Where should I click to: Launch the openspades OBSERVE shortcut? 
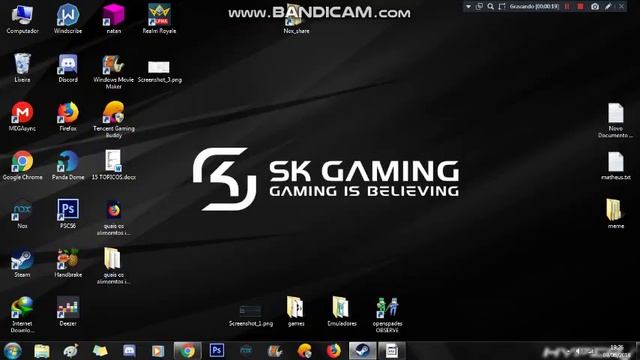387,315
